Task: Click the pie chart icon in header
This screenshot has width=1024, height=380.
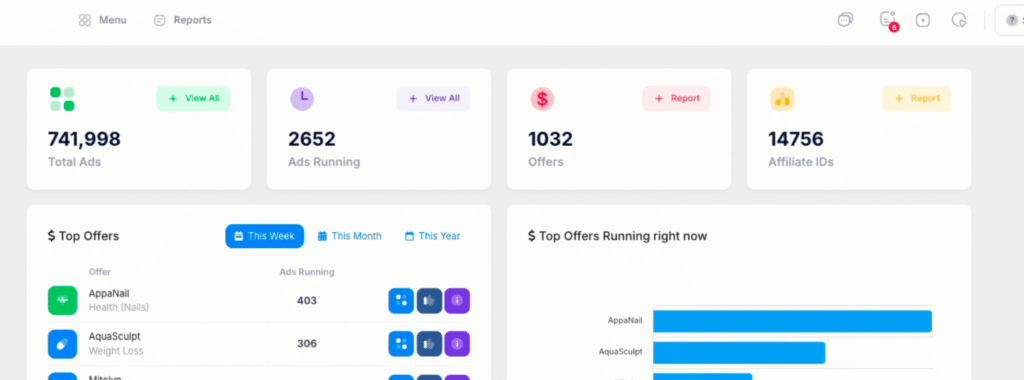Action: click(x=959, y=20)
